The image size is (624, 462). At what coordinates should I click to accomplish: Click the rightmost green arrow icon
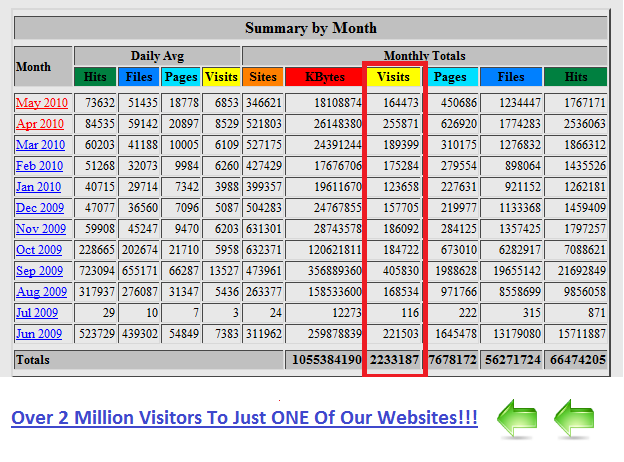click(577, 416)
